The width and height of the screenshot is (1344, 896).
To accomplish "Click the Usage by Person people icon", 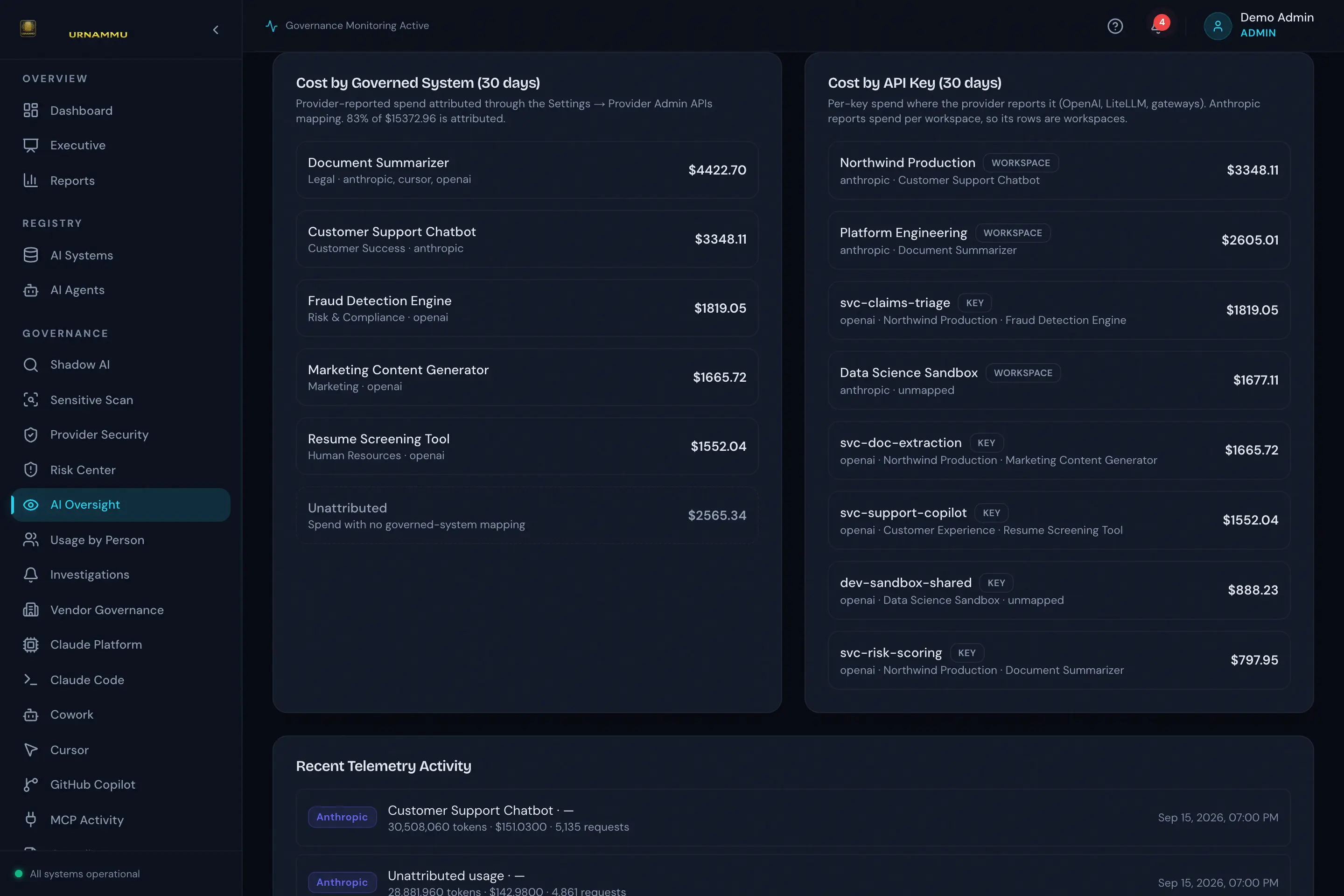I will coord(31,540).
